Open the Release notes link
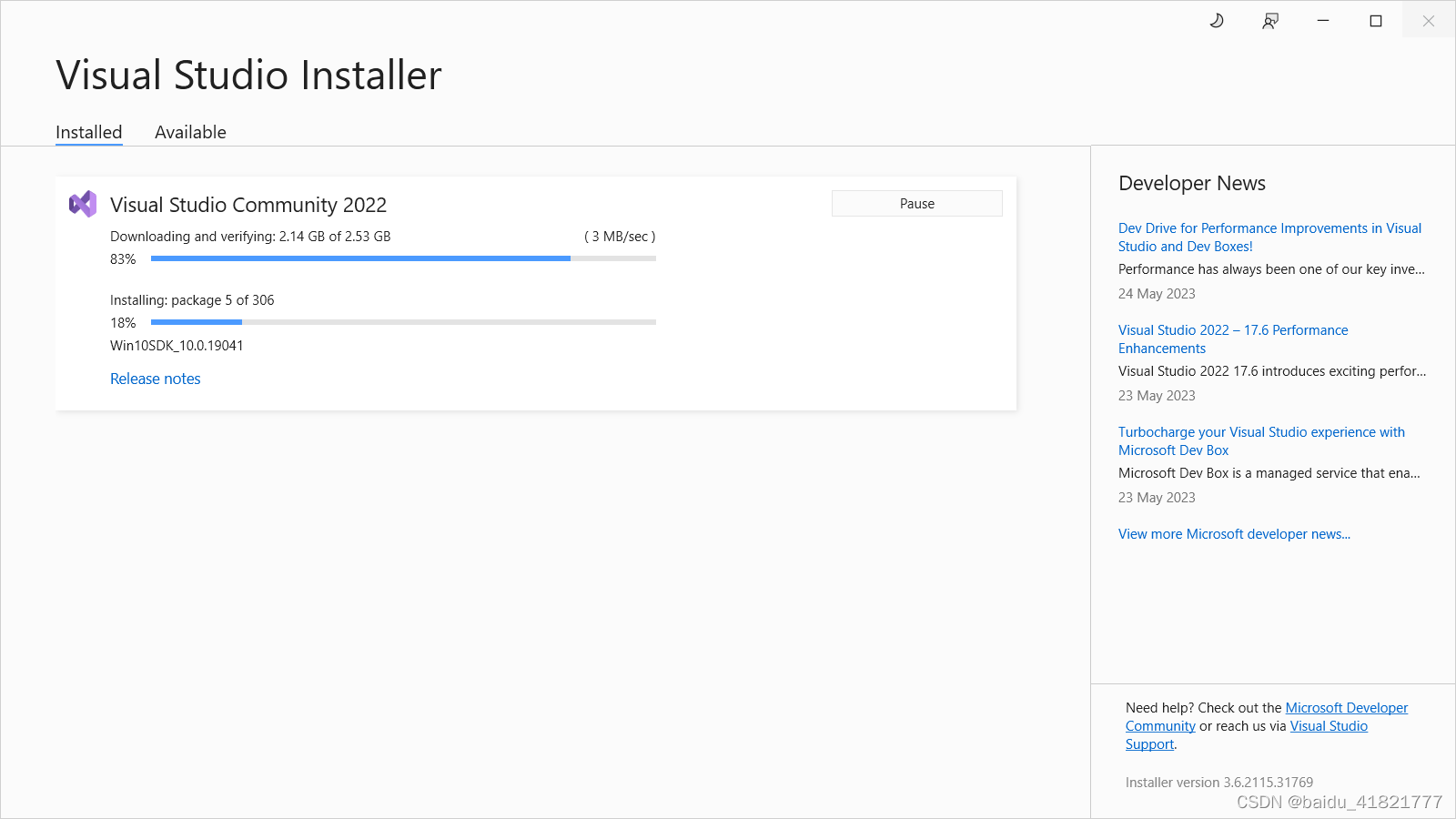 click(x=155, y=379)
